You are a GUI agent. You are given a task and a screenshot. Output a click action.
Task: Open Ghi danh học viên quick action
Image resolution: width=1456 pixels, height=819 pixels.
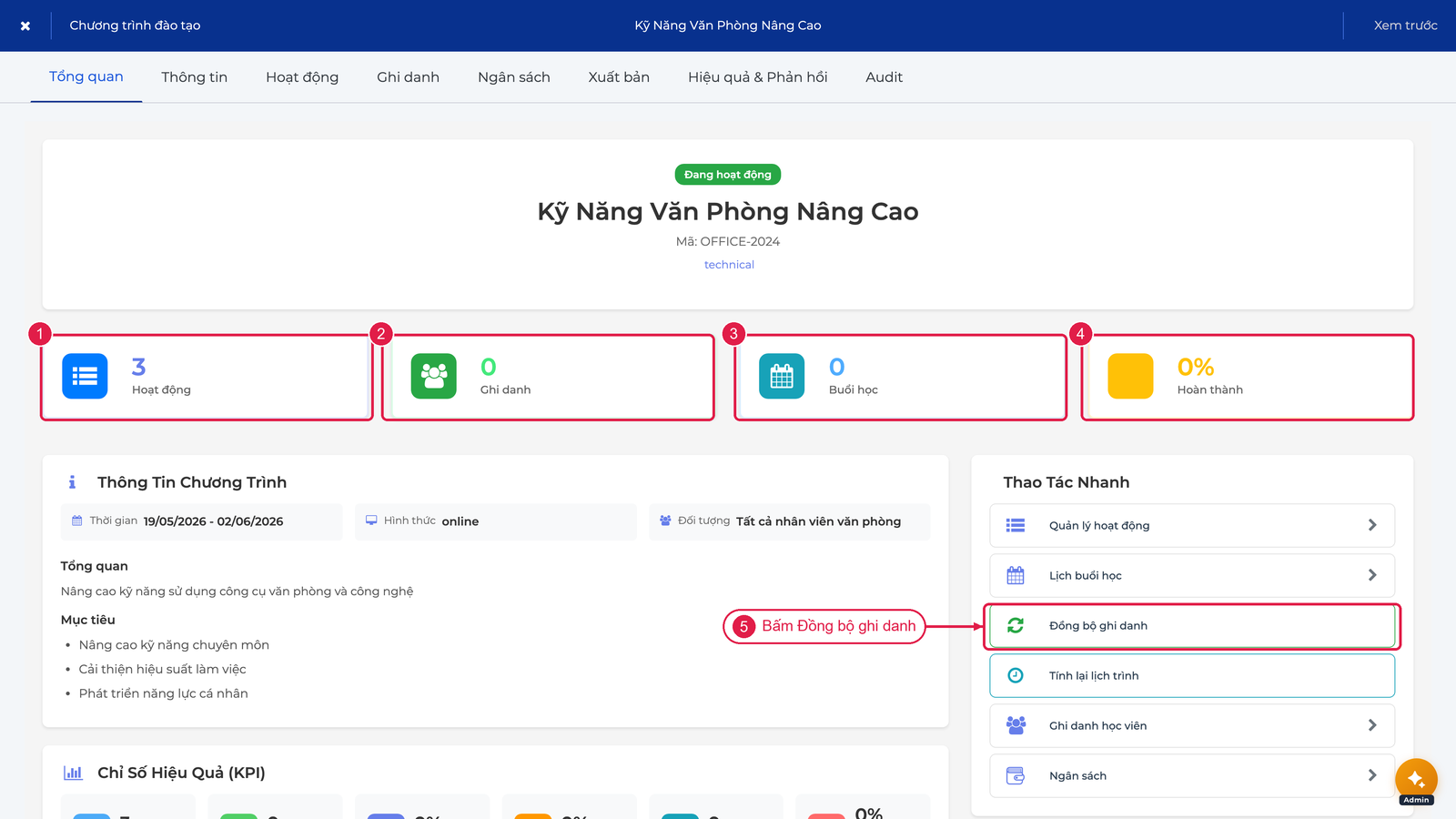pyautogui.click(x=1192, y=725)
